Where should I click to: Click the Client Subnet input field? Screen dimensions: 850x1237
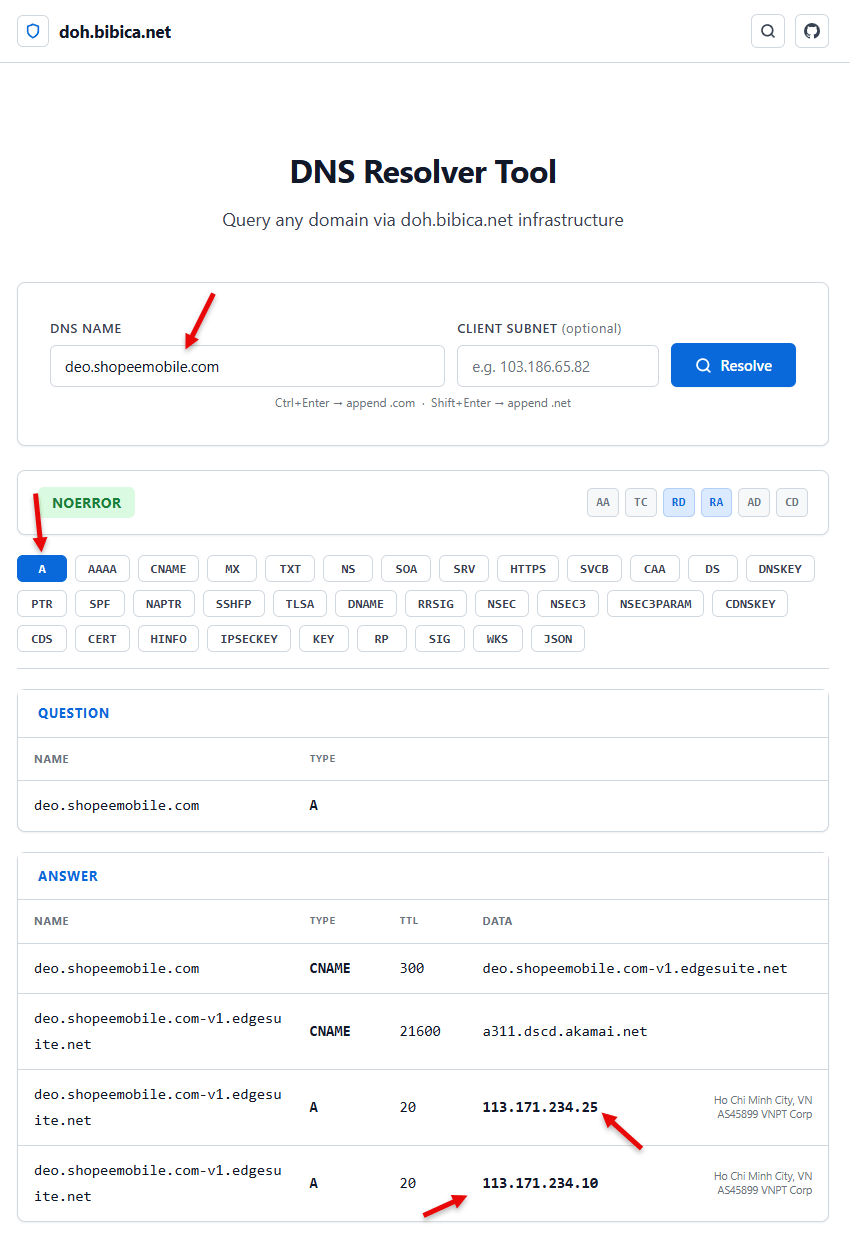(558, 366)
